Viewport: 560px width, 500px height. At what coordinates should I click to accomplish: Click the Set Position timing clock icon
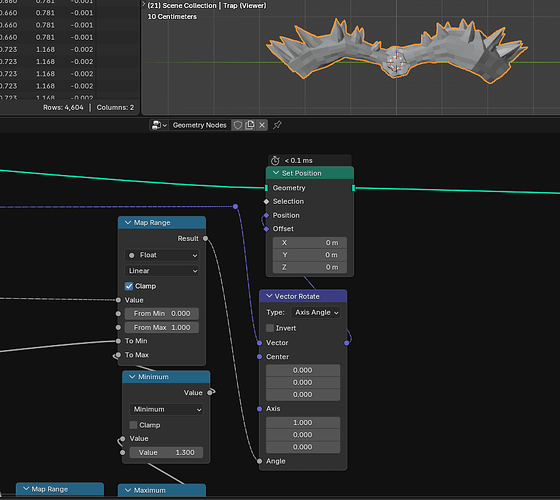pos(275,161)
